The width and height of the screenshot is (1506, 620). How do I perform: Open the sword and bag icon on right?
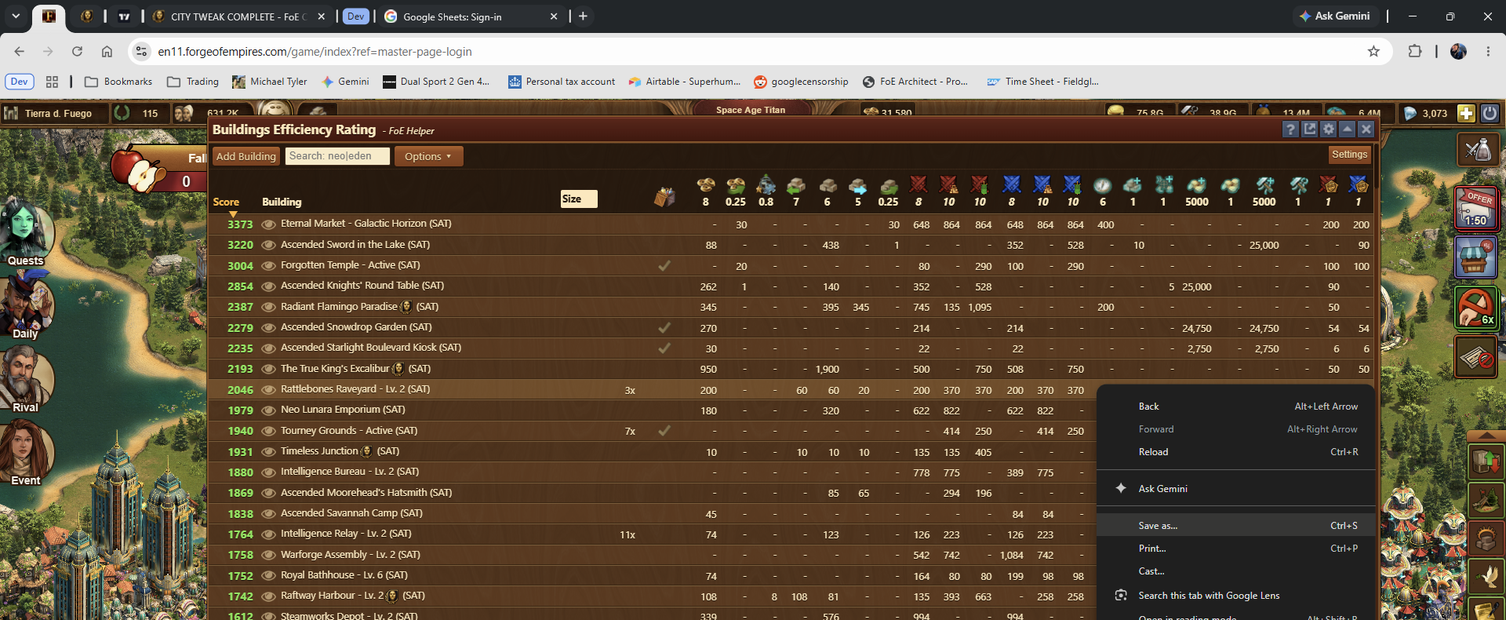point(1477,149)
